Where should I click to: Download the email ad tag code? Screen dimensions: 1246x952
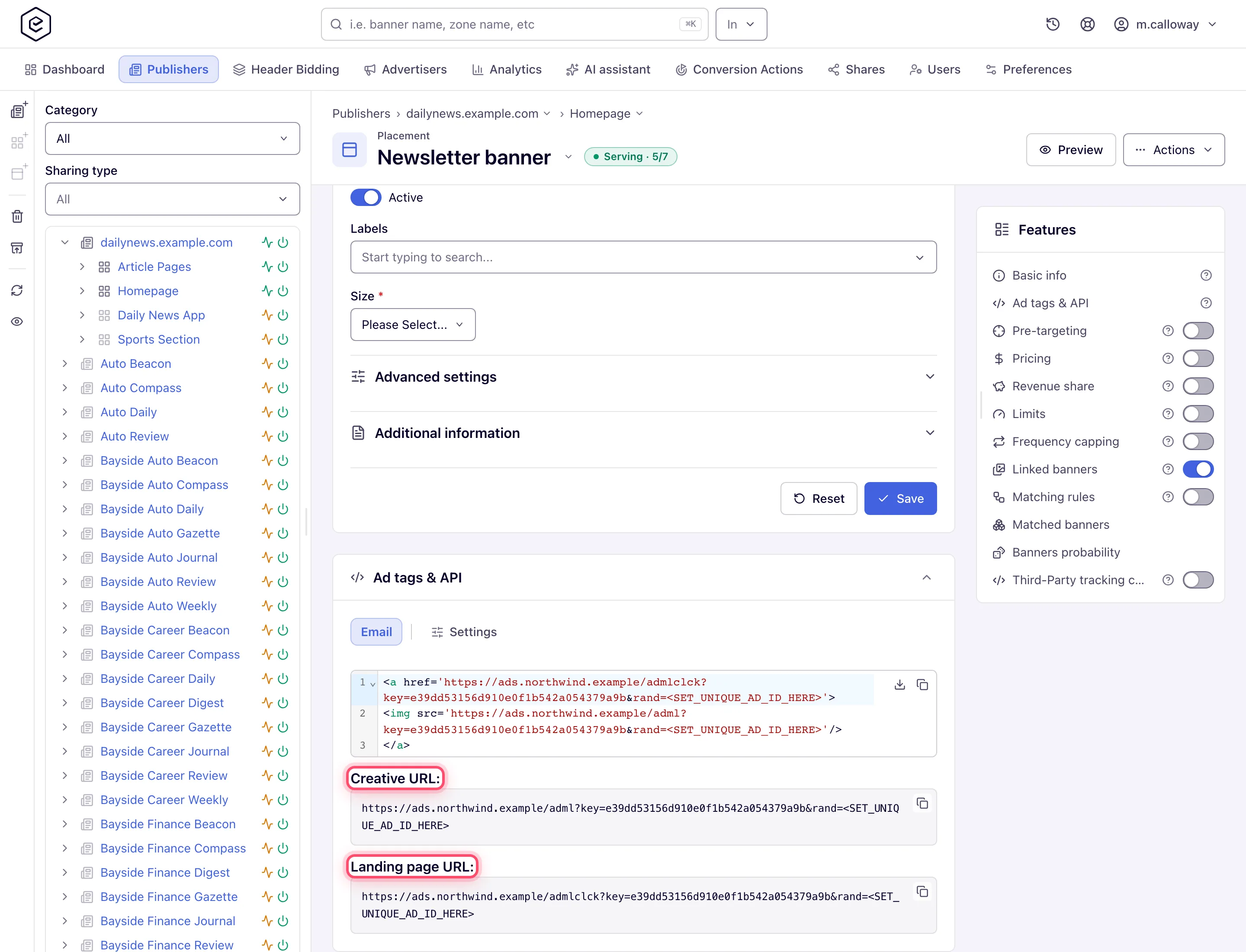(x=899, y=685)
